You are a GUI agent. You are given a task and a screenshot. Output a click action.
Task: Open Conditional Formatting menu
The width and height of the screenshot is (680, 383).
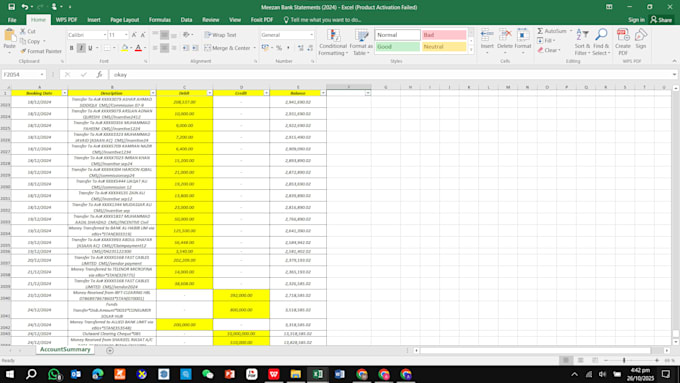(333, 42)
